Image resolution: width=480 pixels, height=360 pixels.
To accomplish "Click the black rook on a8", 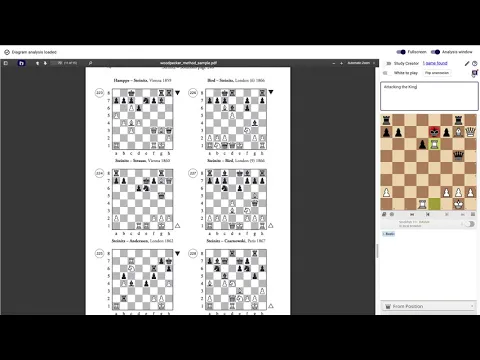I will (x=386, y=120).
